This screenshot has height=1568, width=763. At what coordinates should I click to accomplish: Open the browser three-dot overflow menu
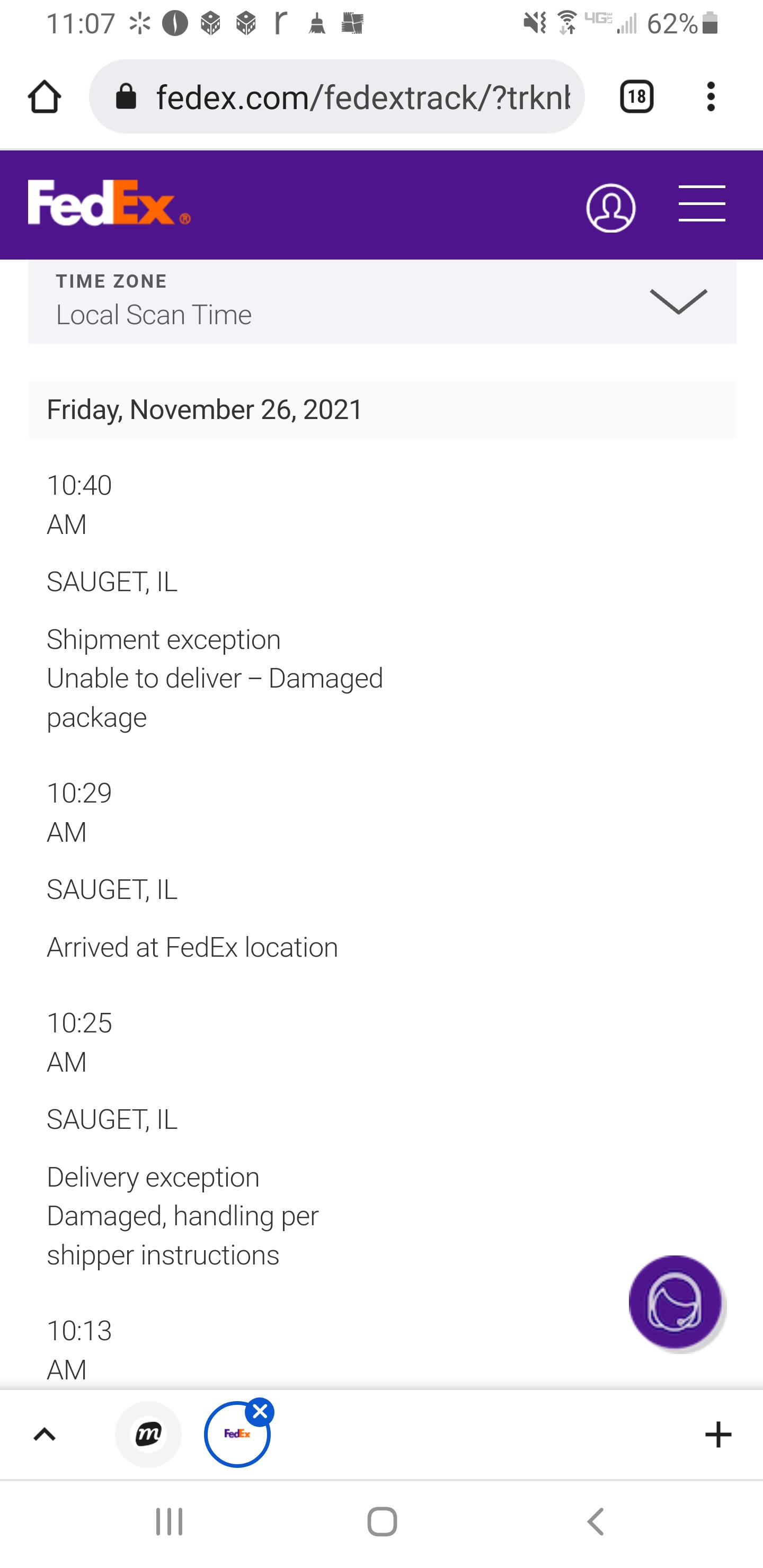[x=711, y=97]
